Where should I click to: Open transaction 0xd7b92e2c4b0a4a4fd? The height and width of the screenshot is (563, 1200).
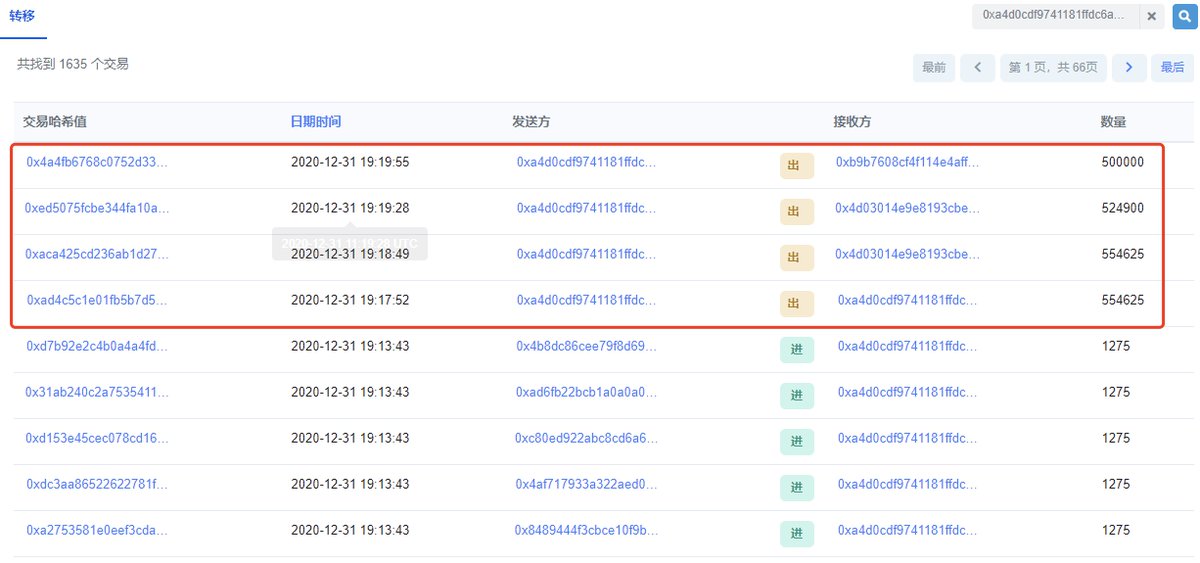click(98, 346)
